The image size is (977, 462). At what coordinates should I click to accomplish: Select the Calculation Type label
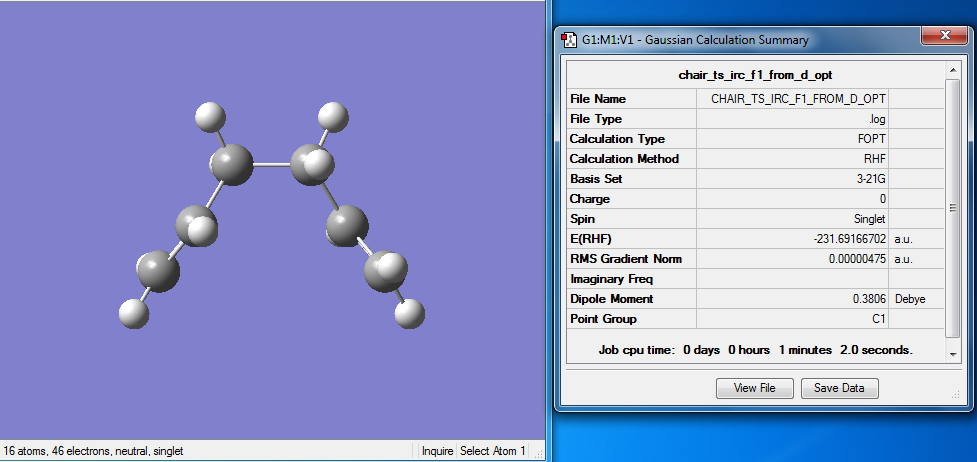coord(617,139)
